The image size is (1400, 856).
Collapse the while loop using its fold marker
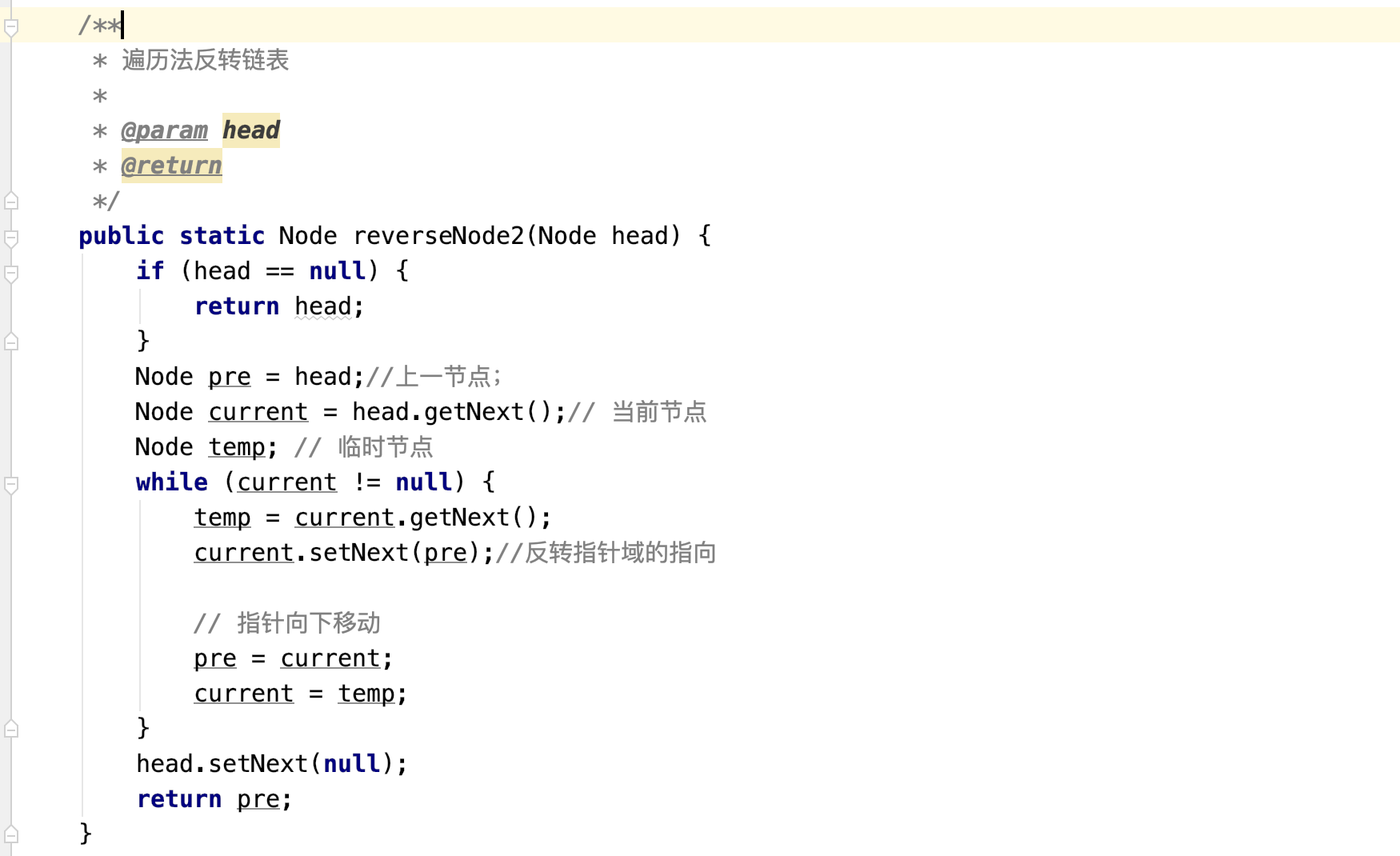[11, 485]
